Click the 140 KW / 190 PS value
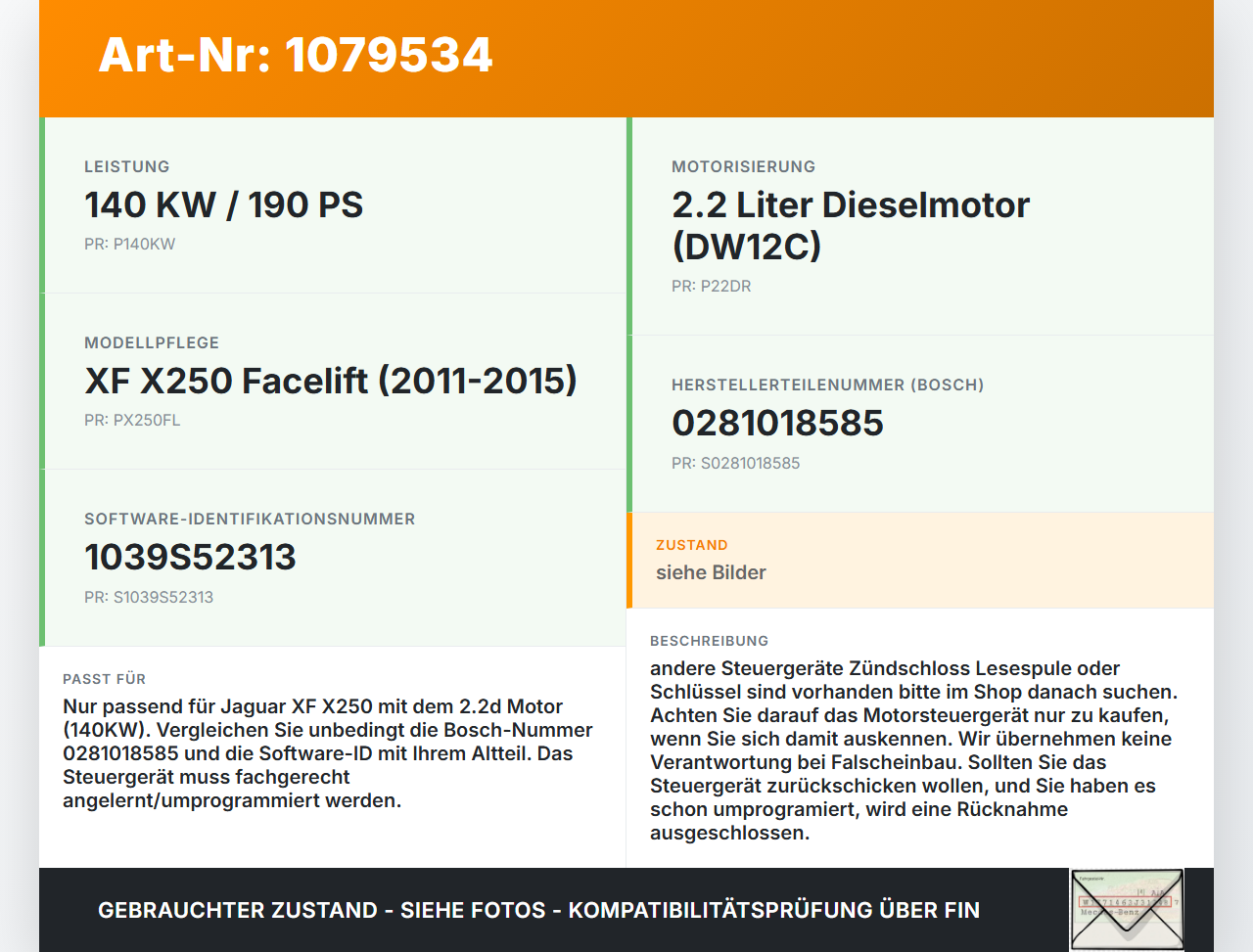 (223, 204)
